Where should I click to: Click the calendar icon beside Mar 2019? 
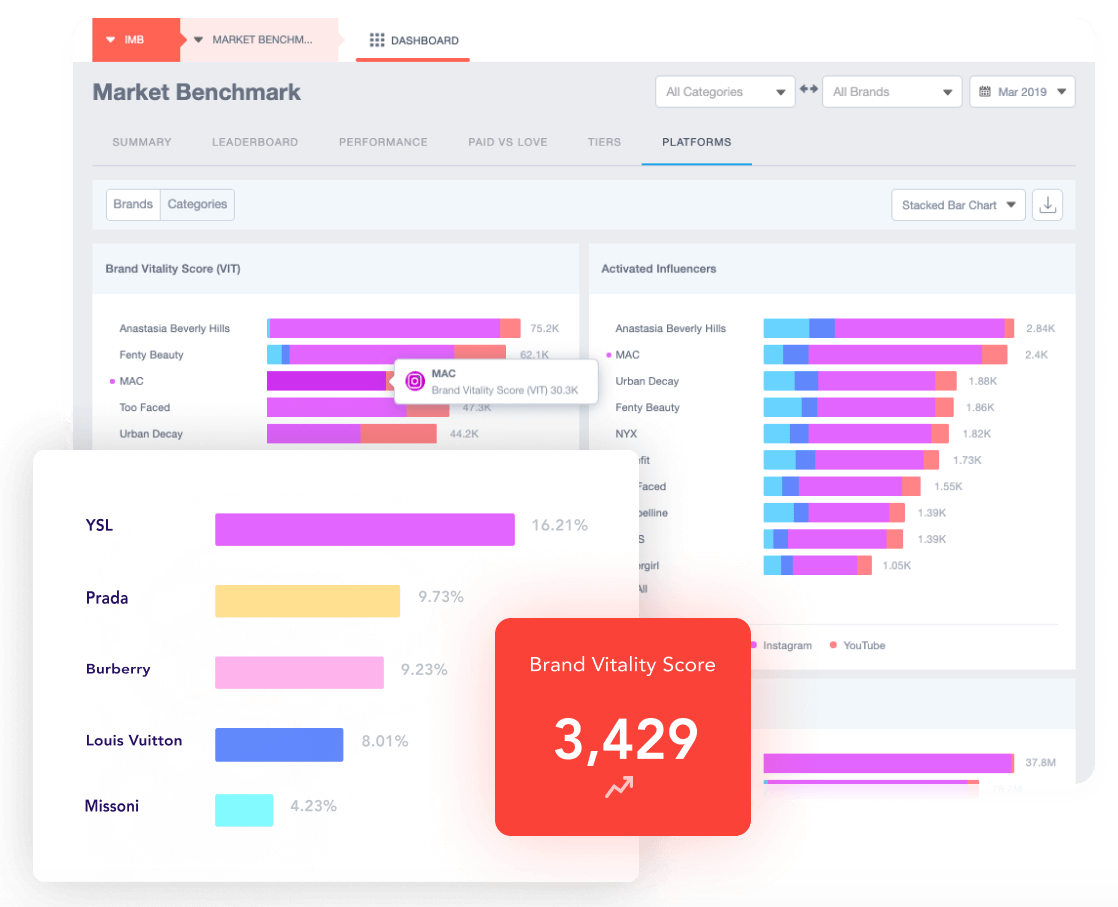coord(985,91)
